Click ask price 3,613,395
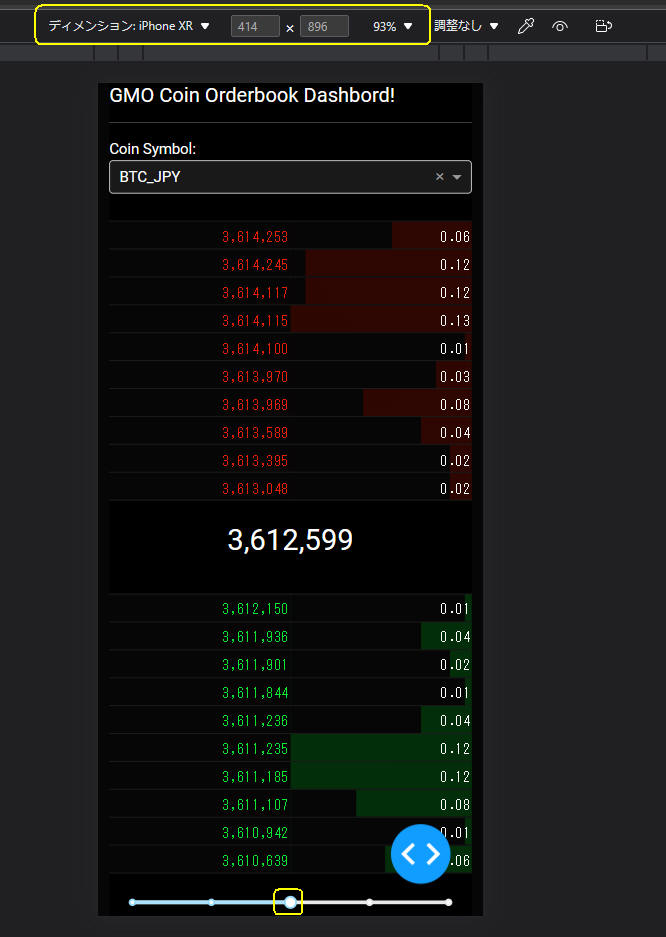 click(255, 461)
